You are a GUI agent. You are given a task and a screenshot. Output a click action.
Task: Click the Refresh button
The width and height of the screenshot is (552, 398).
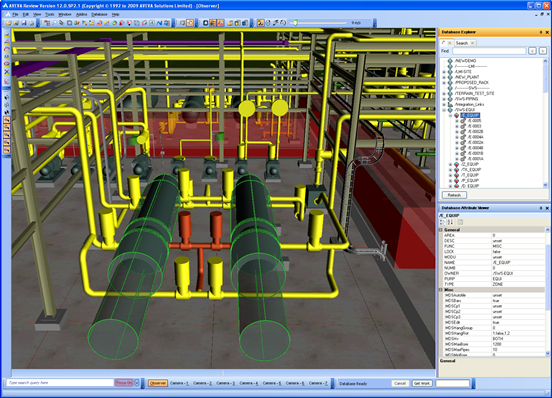pos(454,195)
